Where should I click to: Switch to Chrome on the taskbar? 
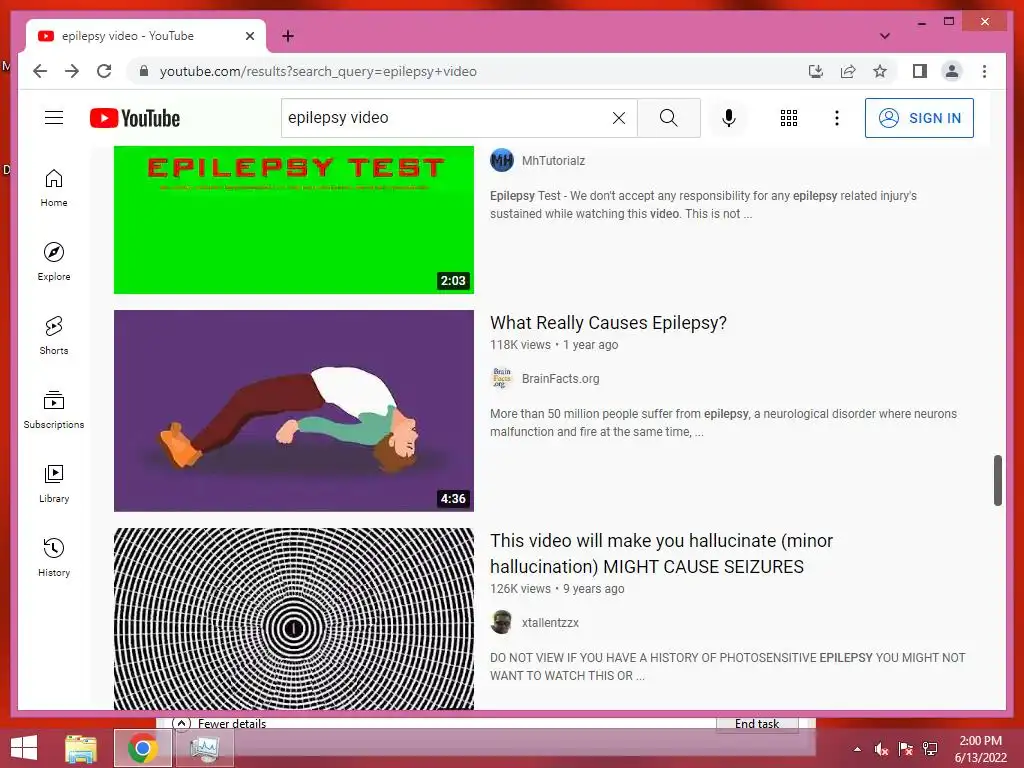click(142, 748)
